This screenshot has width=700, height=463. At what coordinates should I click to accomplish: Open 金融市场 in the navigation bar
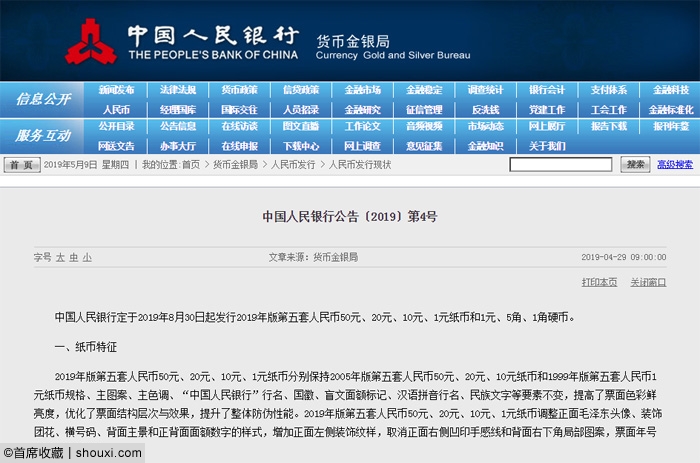[362, 90]
